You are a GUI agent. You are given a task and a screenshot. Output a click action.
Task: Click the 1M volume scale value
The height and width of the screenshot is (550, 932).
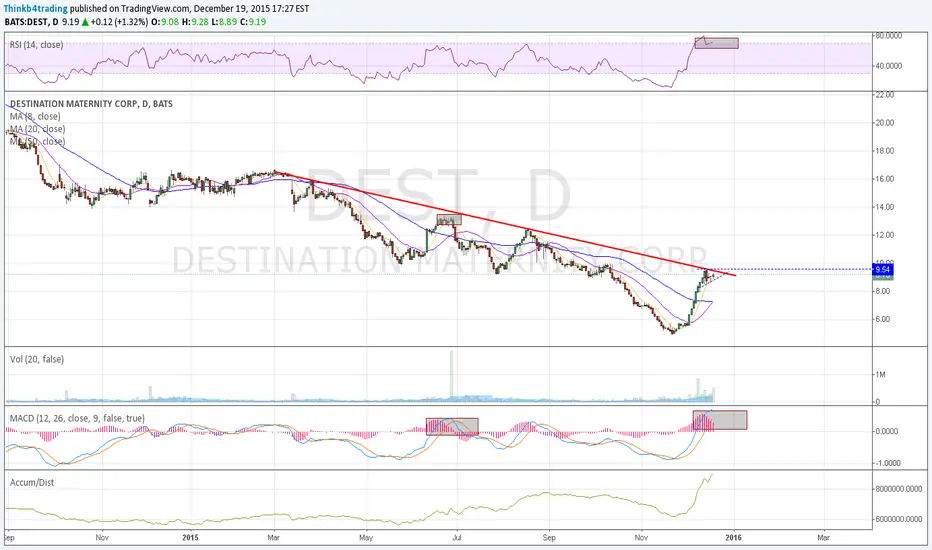[x=880, y=375]
